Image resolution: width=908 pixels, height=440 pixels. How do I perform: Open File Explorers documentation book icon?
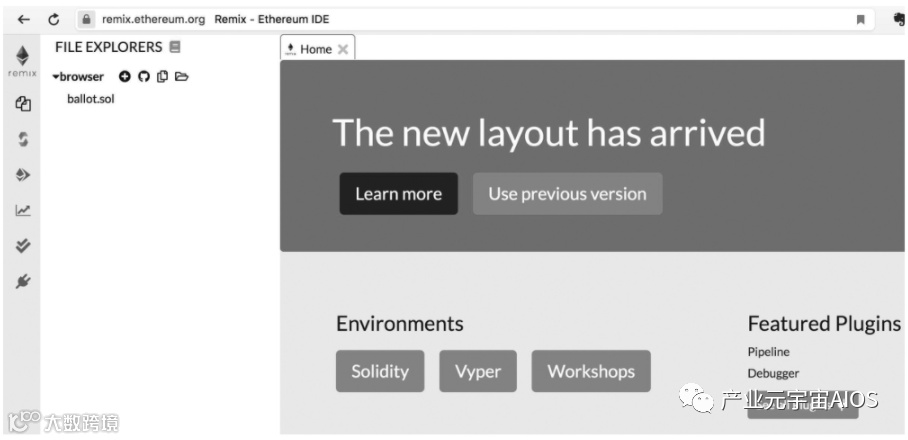[x=175, y=47]
